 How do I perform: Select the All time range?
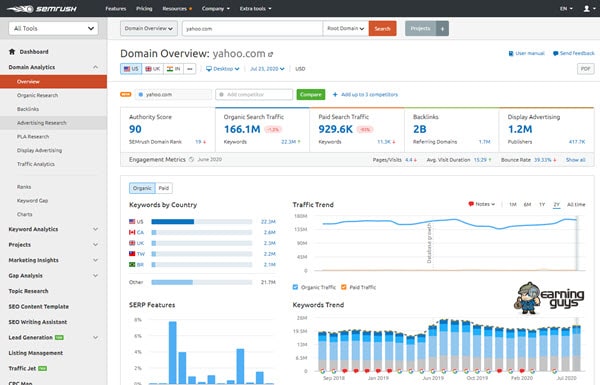(x=576, y=204)
